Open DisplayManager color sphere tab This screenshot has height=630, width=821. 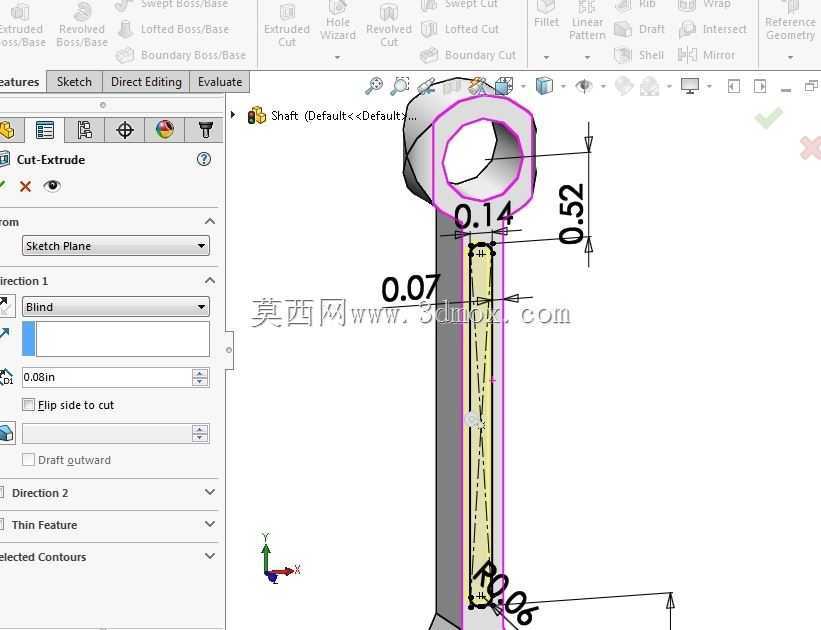pyautogui.click(x=164, y=130)
